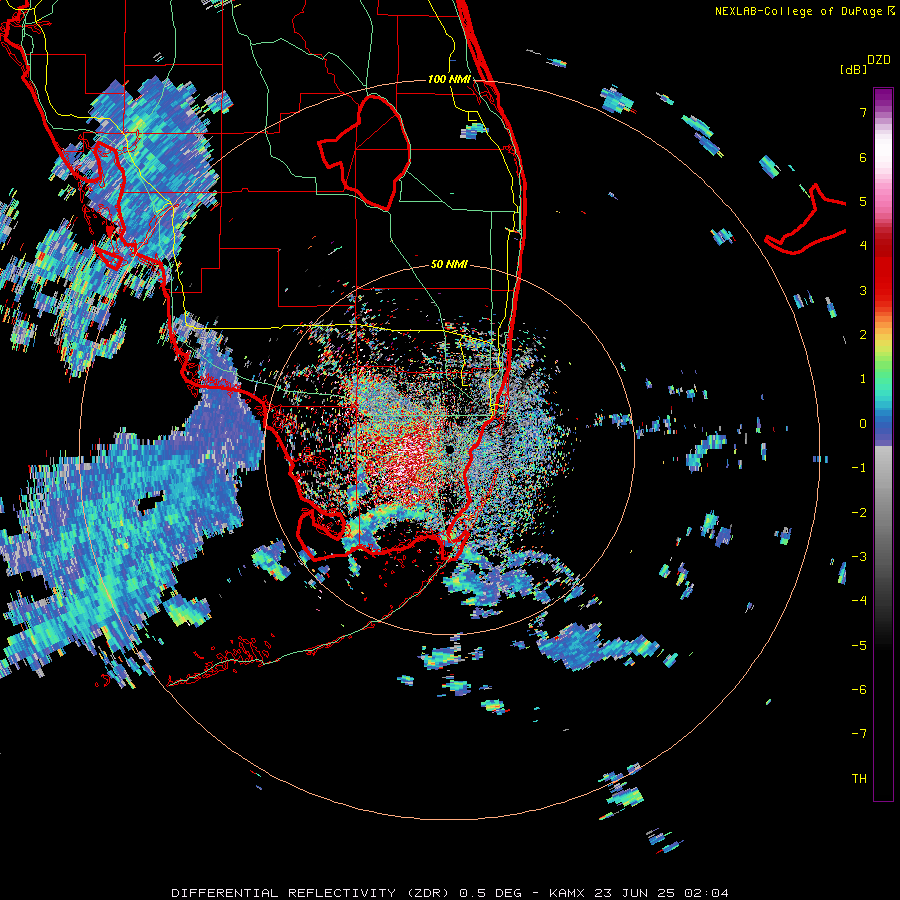This screenshot has height=900, width=900.
Task: Click the DZD legend title
Action: (x=879, y=60)
